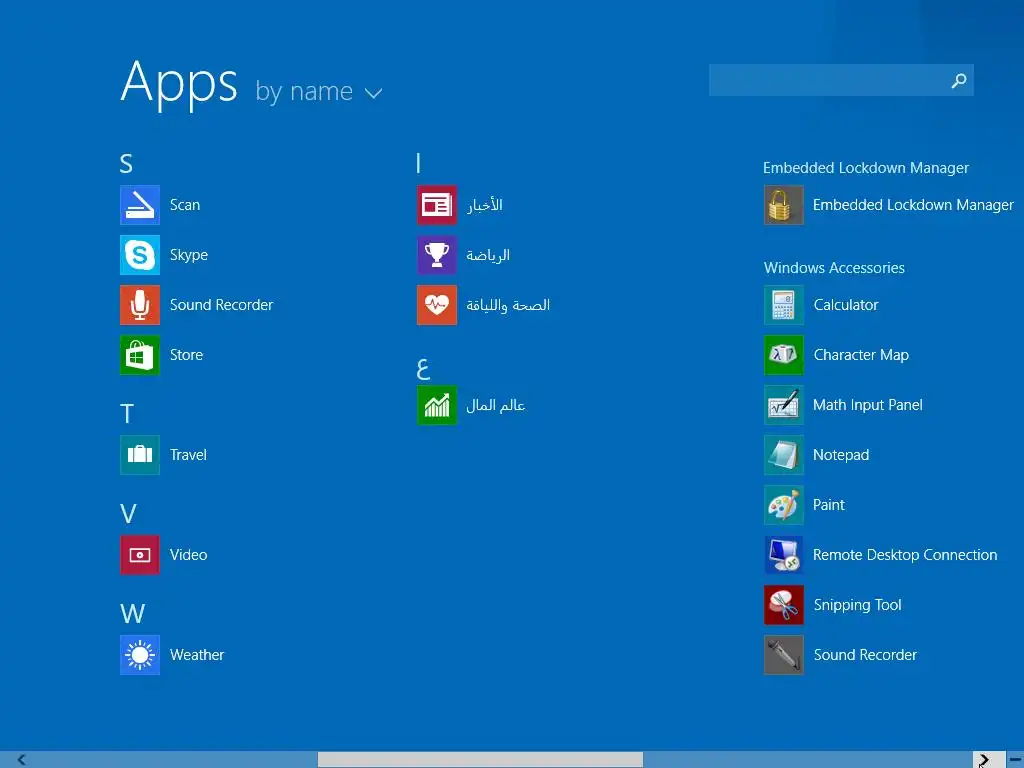Click the 'Remote Desktop Connection' label
Screen dimensions: 1024x768
(x=905, y=555)
